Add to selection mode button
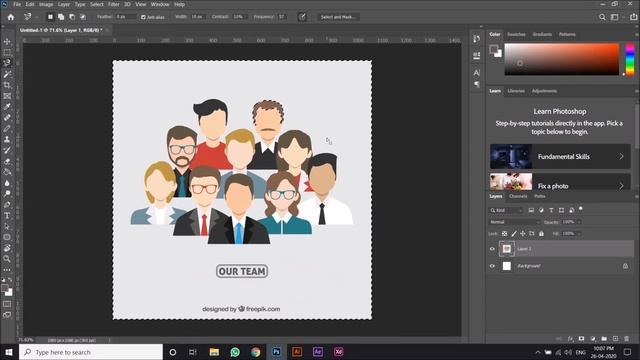 coord(61,17)
